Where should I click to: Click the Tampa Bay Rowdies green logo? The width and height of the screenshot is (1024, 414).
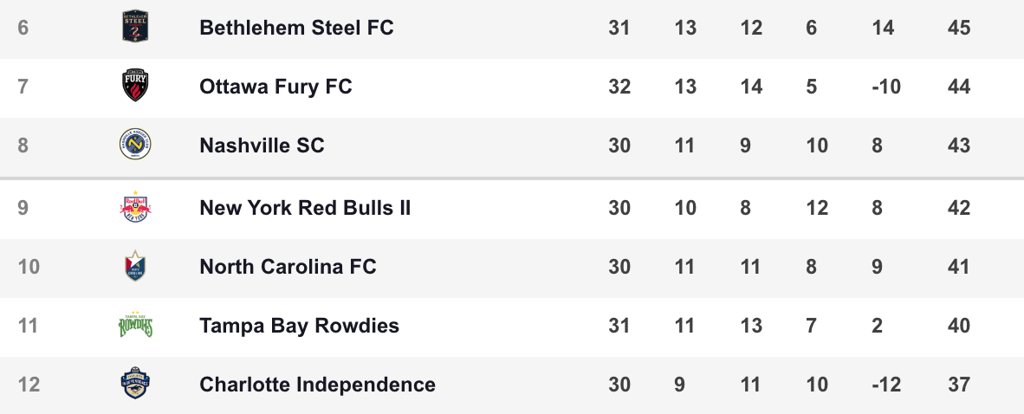click(x=135, y=325)
